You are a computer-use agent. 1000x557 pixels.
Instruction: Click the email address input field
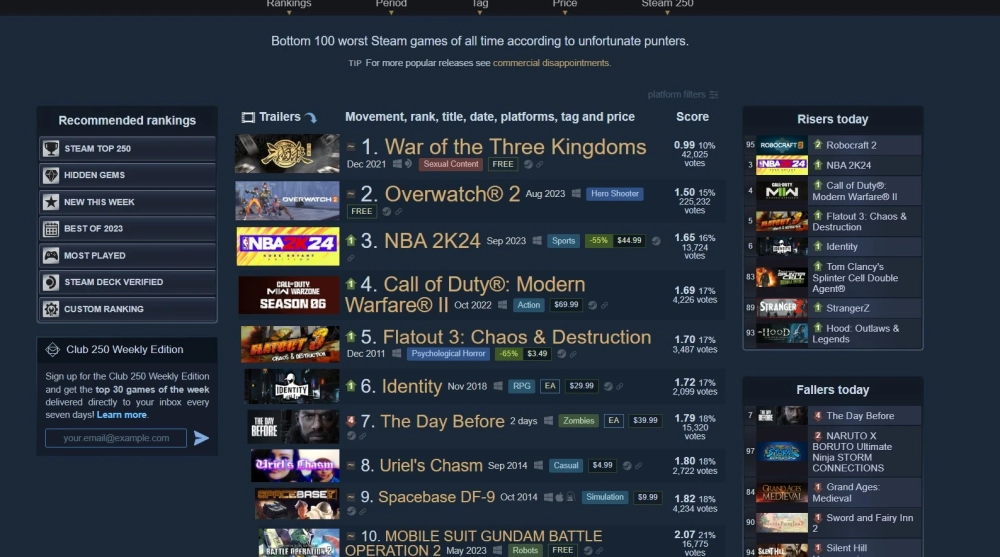(x=116, y=438)
